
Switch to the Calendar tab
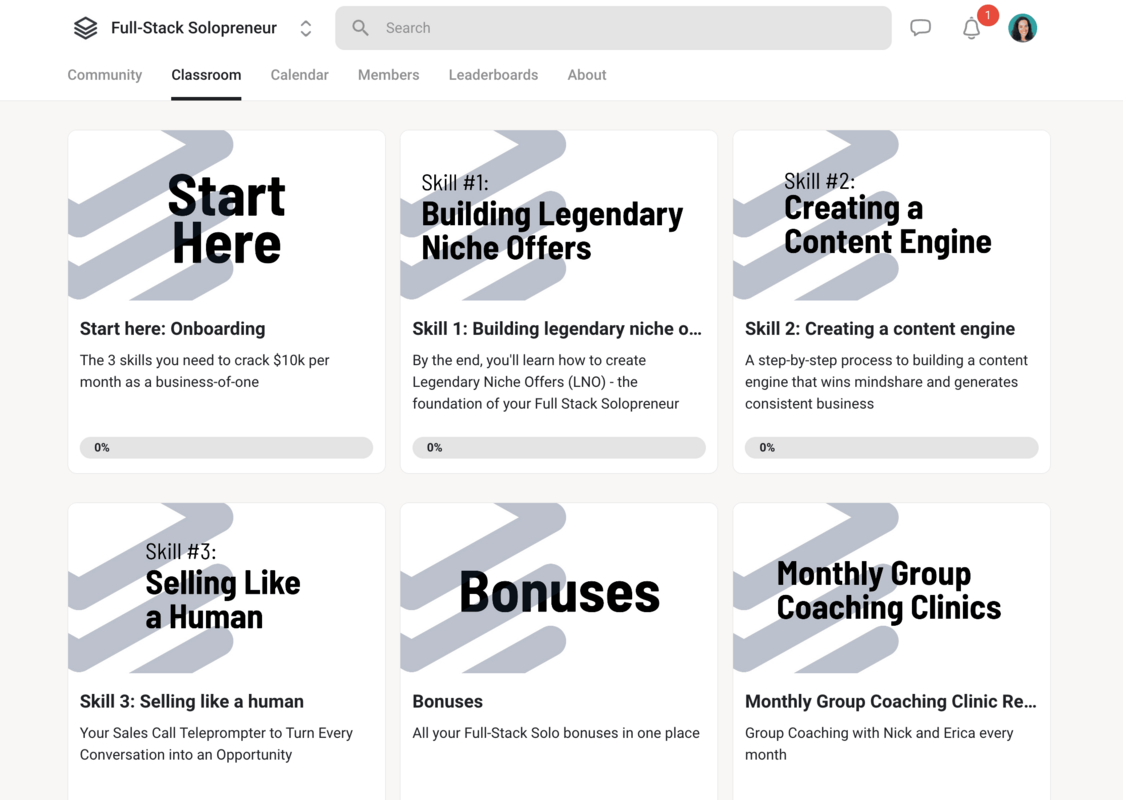coord(299,75)
